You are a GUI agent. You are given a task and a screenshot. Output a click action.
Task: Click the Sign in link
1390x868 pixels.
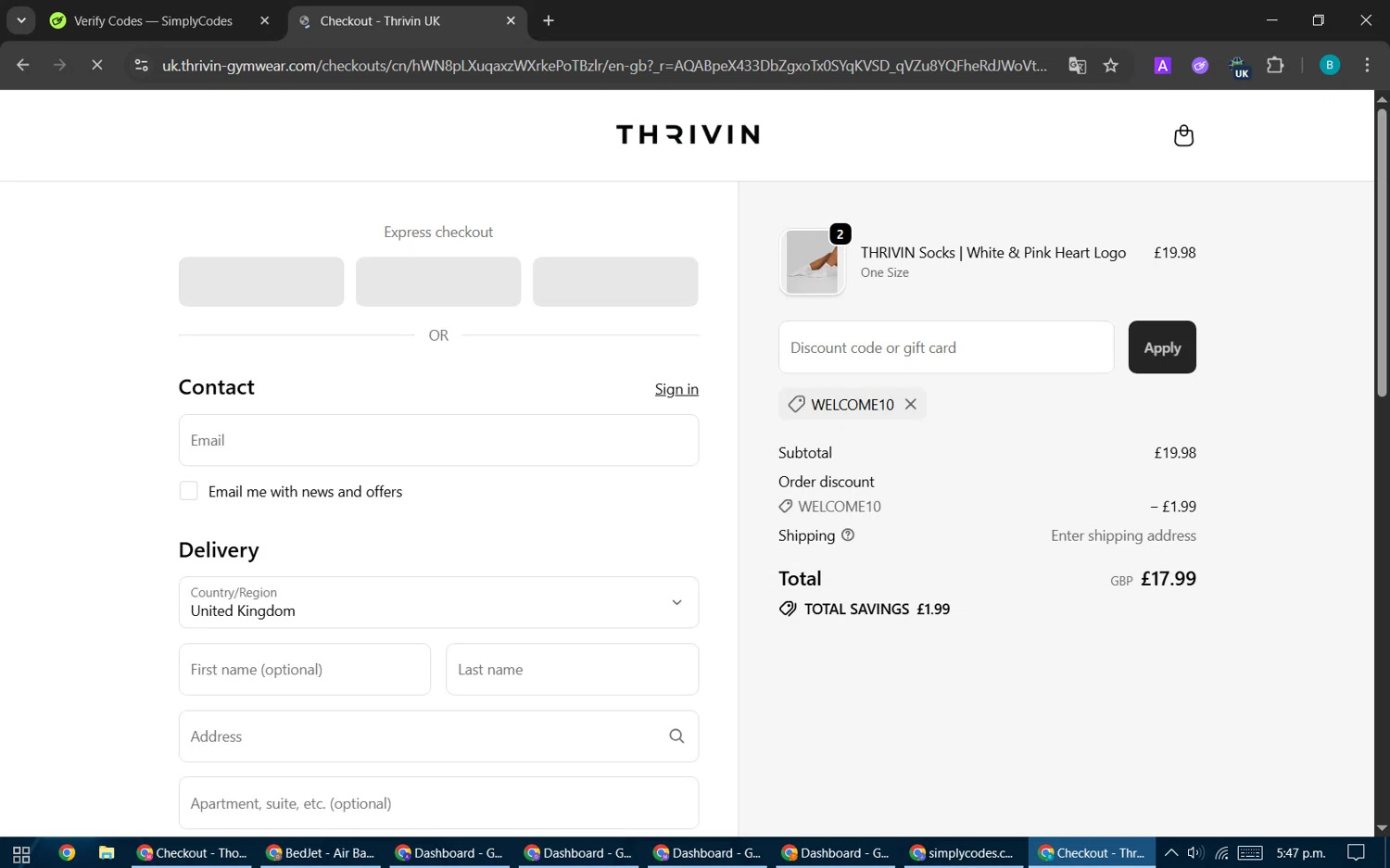point(676,389)
